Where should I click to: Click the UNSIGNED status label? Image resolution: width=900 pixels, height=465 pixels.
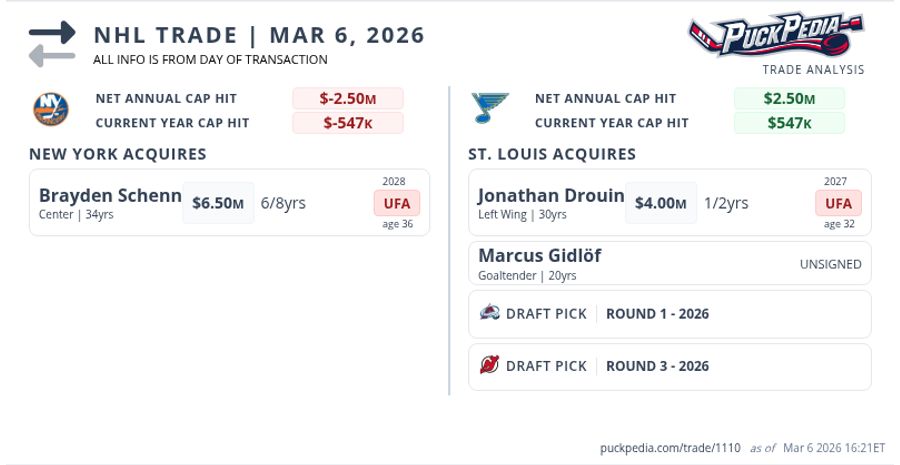coord(829,264)
